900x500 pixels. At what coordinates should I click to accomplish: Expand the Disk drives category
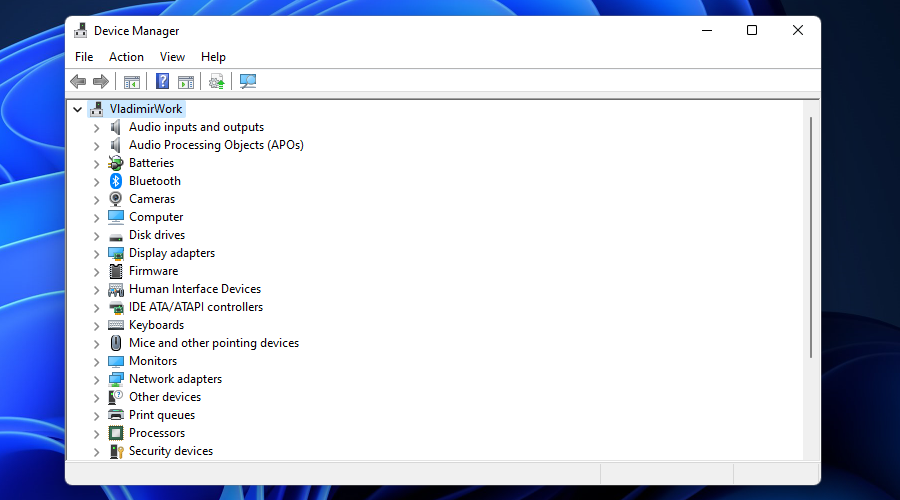[x=96, y=235]
